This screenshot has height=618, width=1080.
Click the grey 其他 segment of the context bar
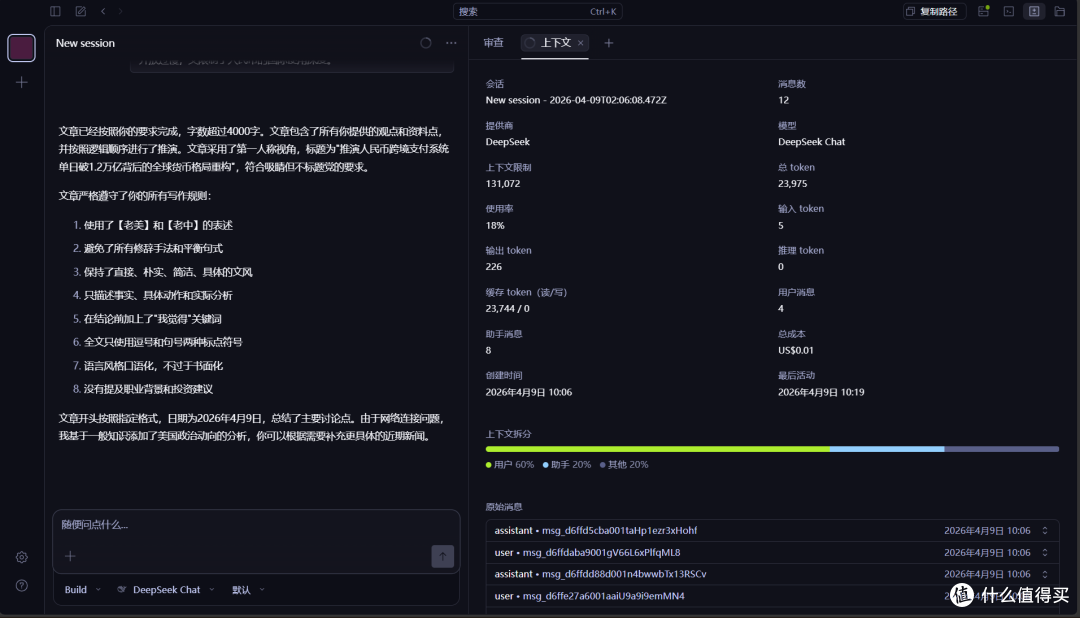(1001, 449)
